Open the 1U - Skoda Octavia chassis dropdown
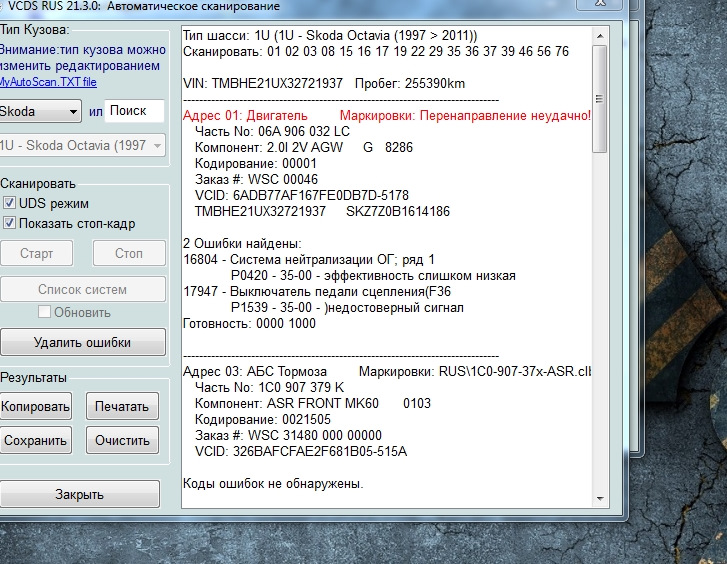This screenshot has width=727, height=564. point(82,145)
